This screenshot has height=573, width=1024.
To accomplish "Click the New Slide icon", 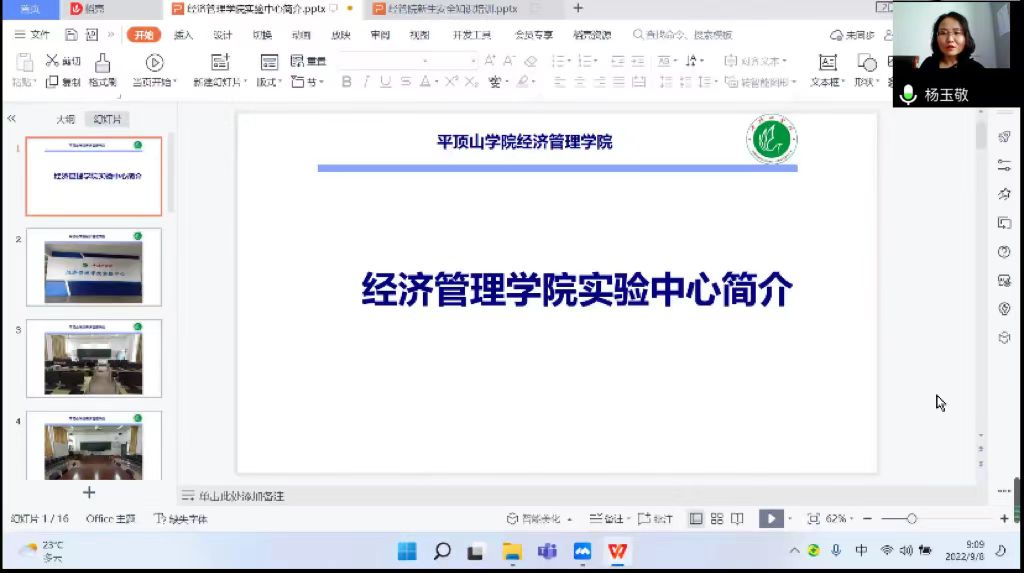I will [220, 63].
